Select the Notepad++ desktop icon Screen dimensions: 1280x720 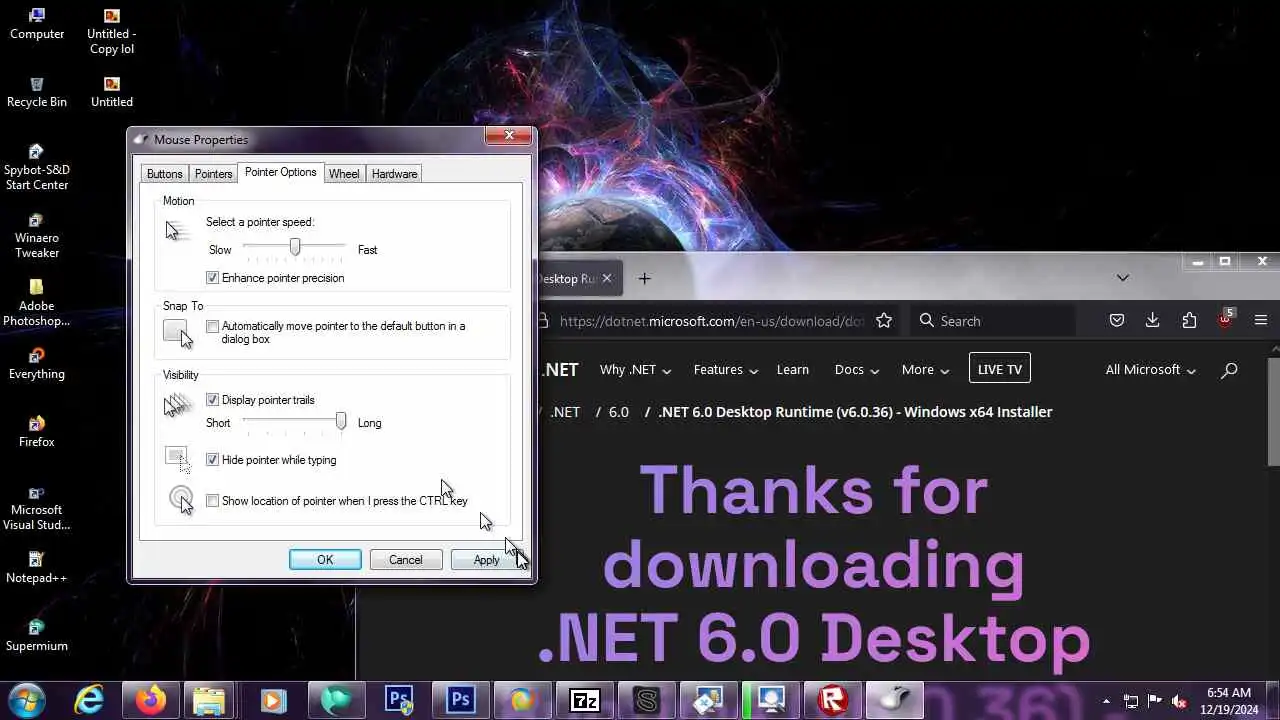(37, 568)
